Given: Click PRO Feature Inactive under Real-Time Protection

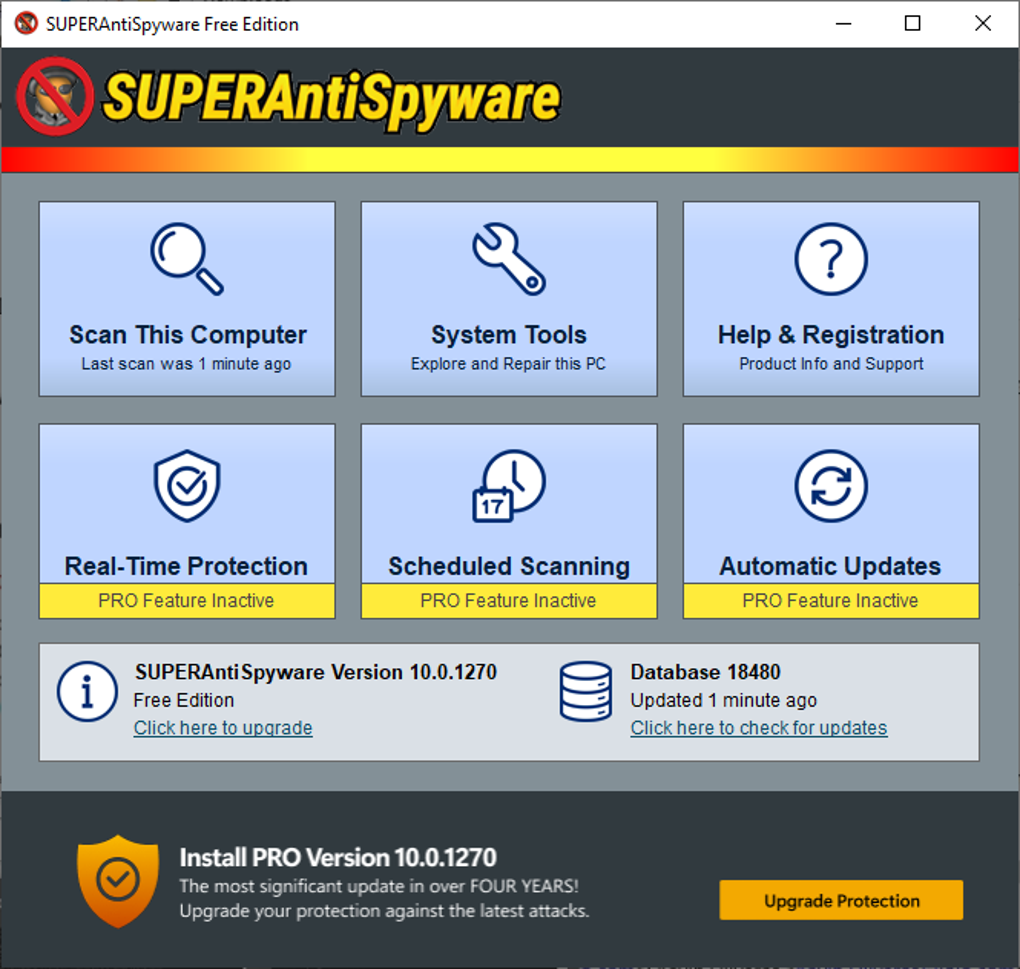Looking at the screenshot, I should (186, 601).
